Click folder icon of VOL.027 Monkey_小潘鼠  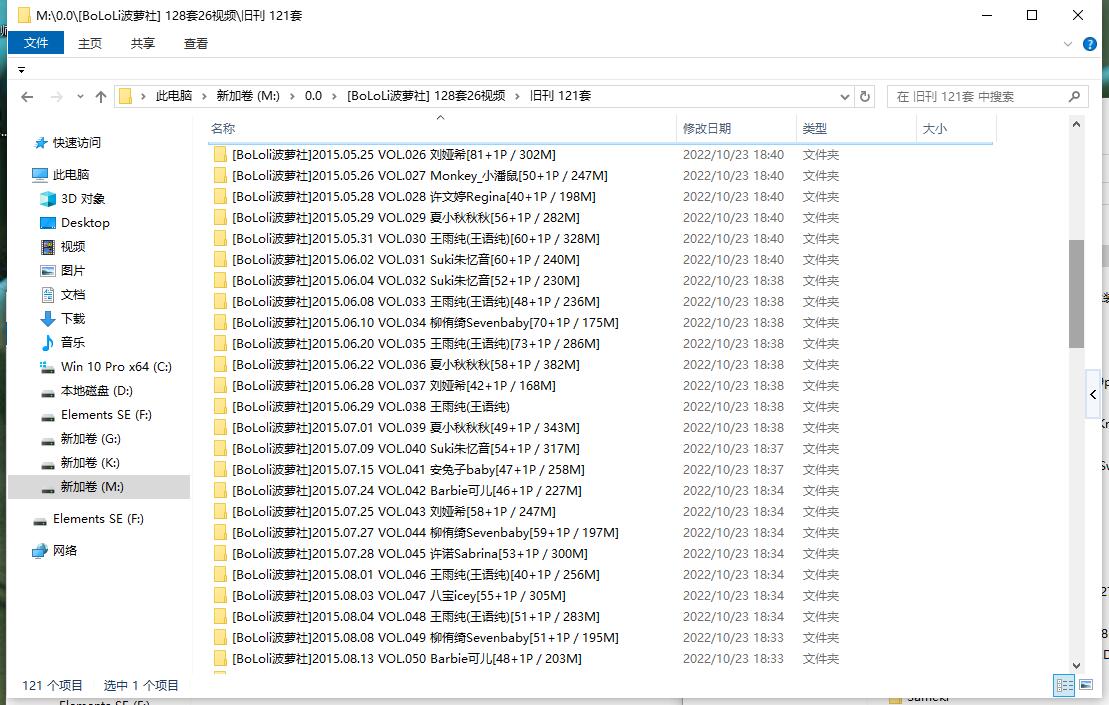click(x=220, y=176)
